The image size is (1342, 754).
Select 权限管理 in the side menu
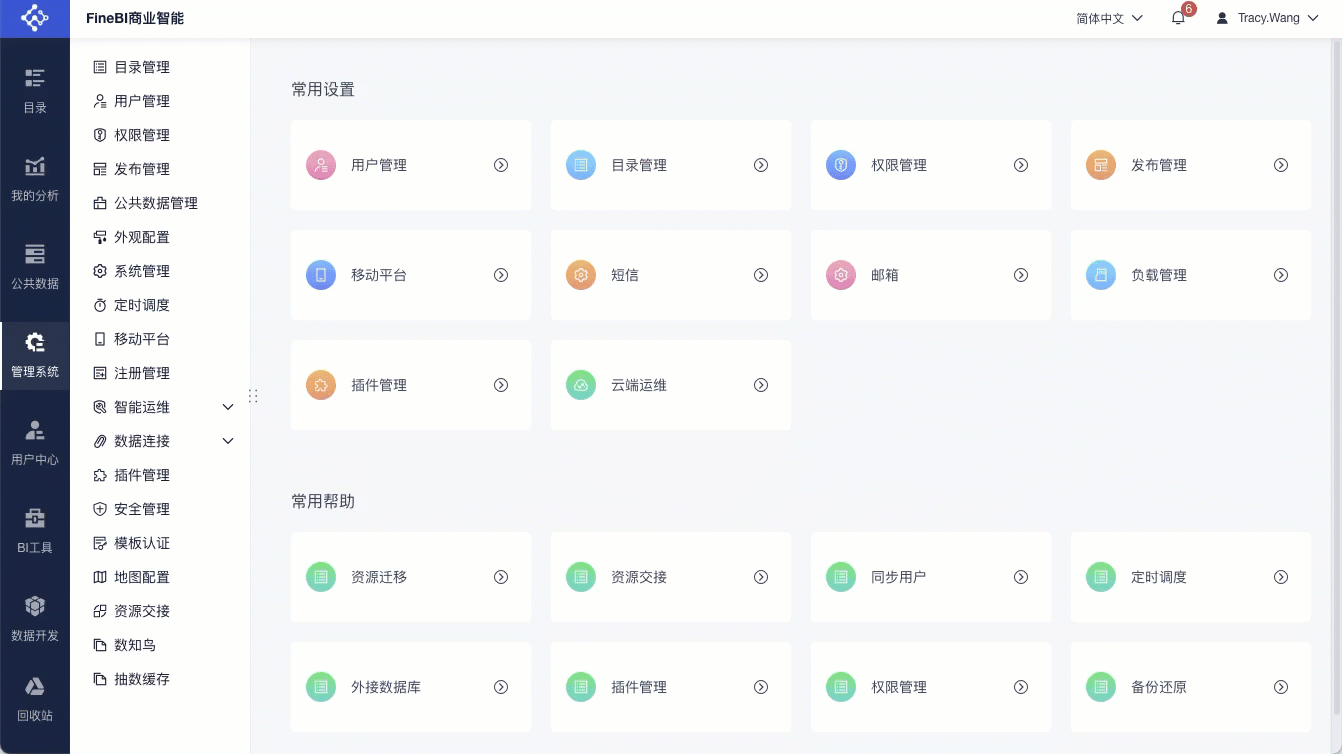tap(141, 135)
